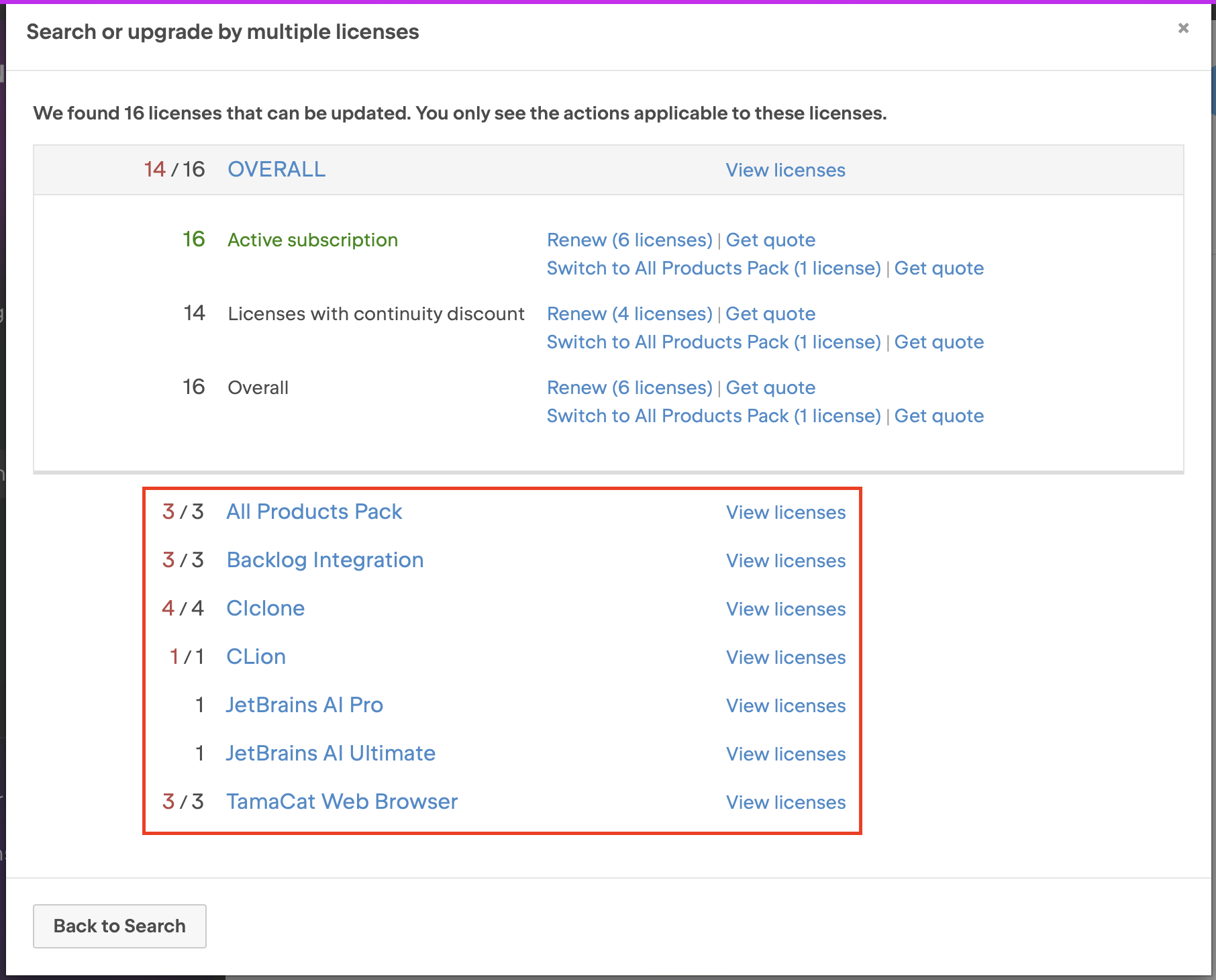Renew 6 licenses in the Overall row
Screen dimensions: 1216x980
pyautogui.click(x=629, y=387)
